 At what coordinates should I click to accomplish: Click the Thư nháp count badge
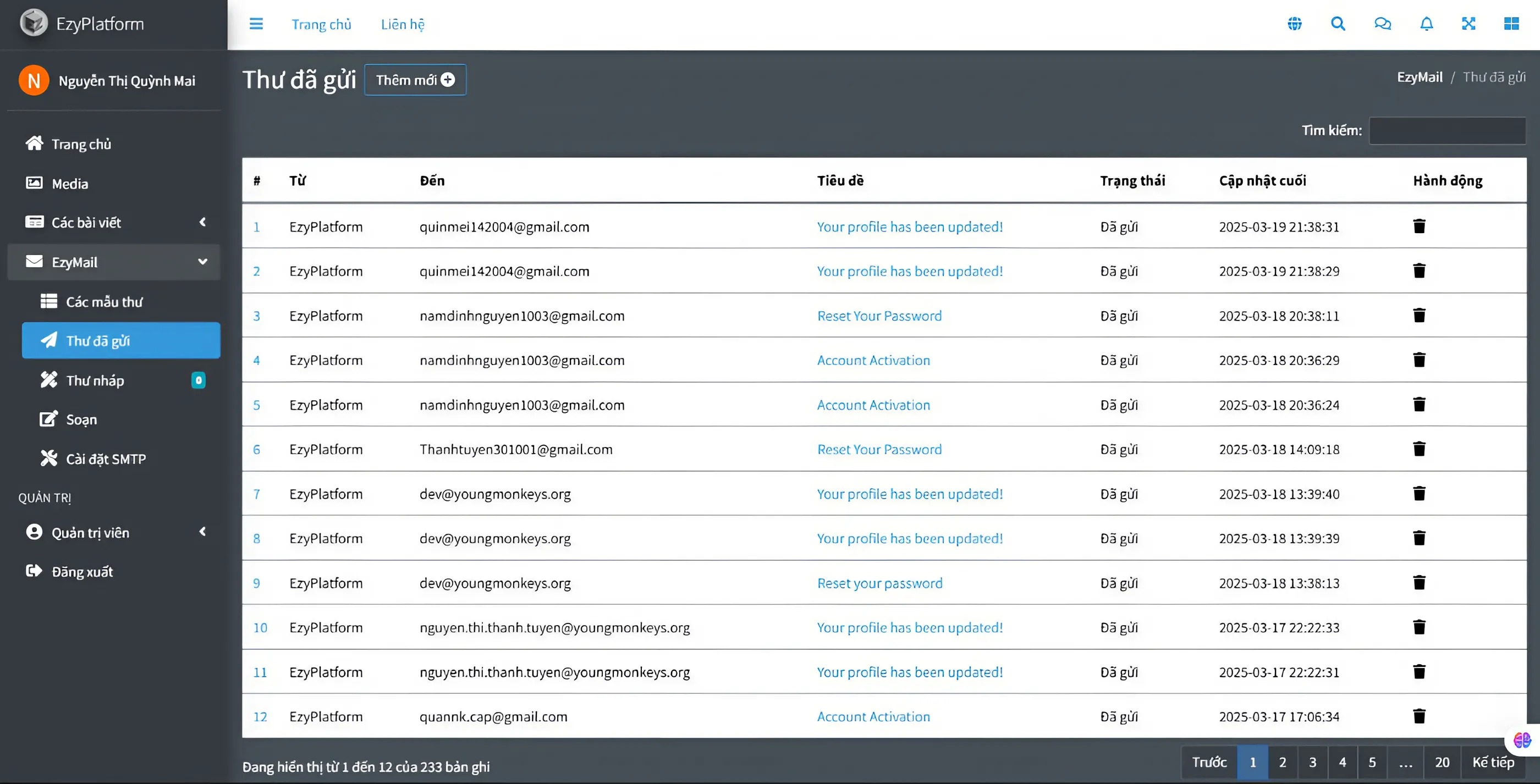pyautogui.click(x=199, y=380)
